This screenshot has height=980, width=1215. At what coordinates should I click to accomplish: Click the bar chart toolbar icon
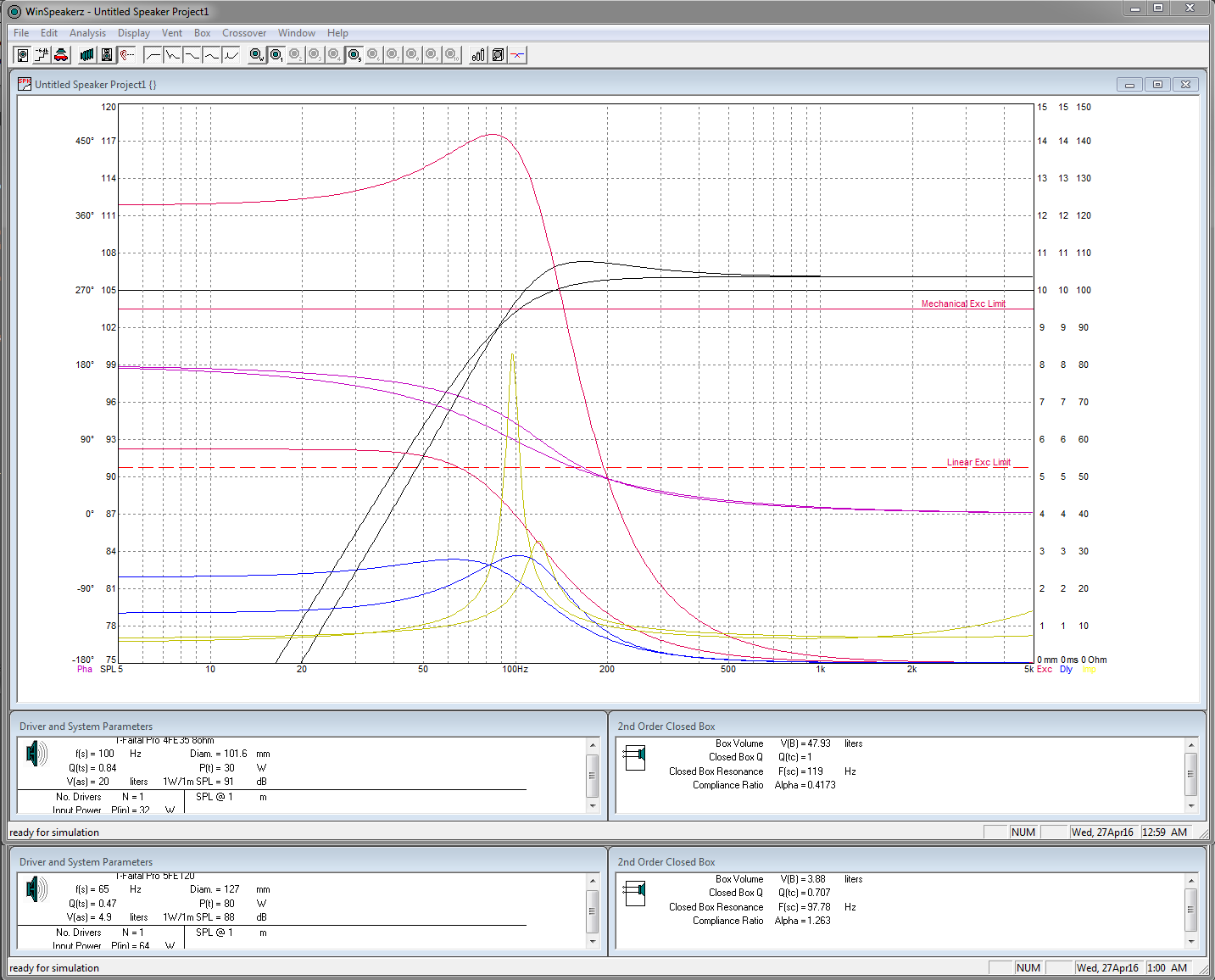[478, 55]
